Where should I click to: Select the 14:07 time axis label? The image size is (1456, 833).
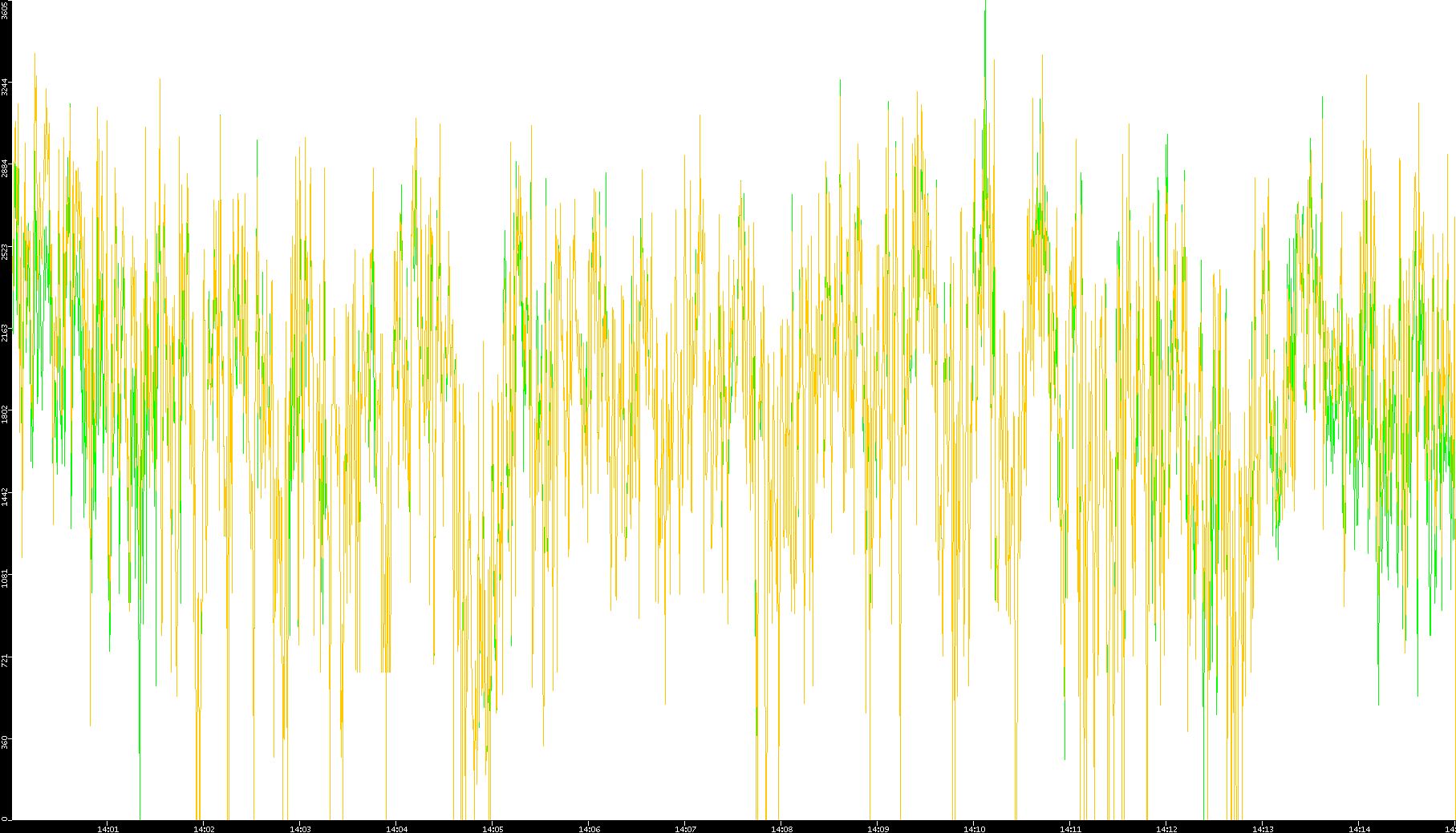click(685, 829)
